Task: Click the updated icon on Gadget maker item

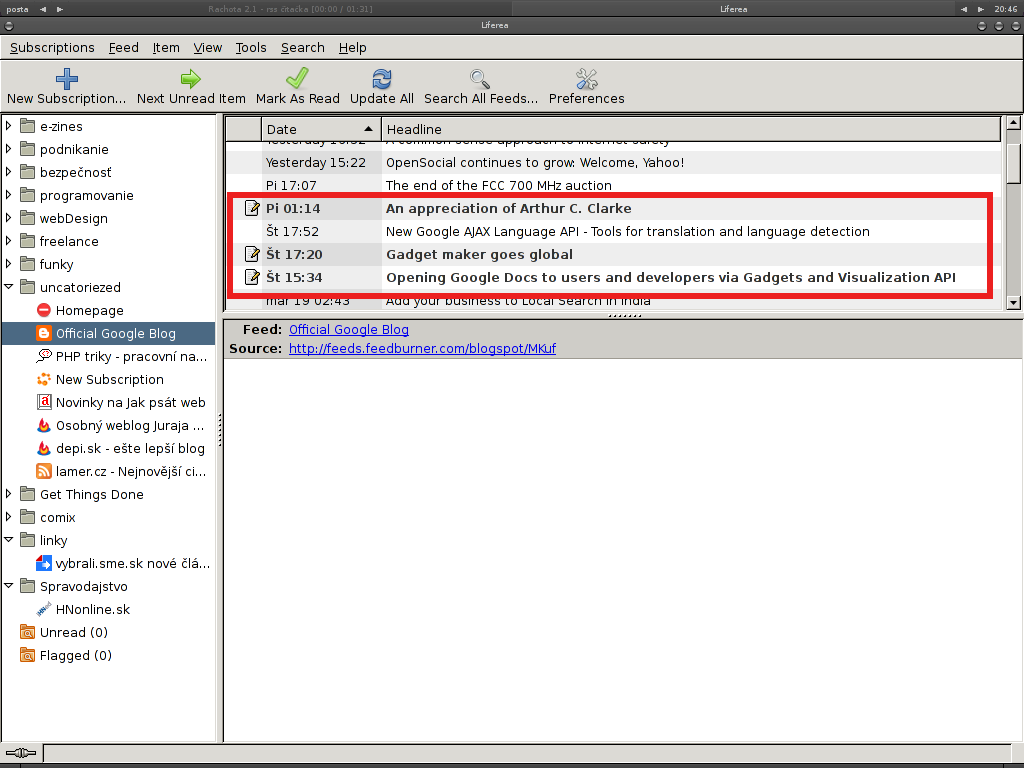Action: coord(251,254)
